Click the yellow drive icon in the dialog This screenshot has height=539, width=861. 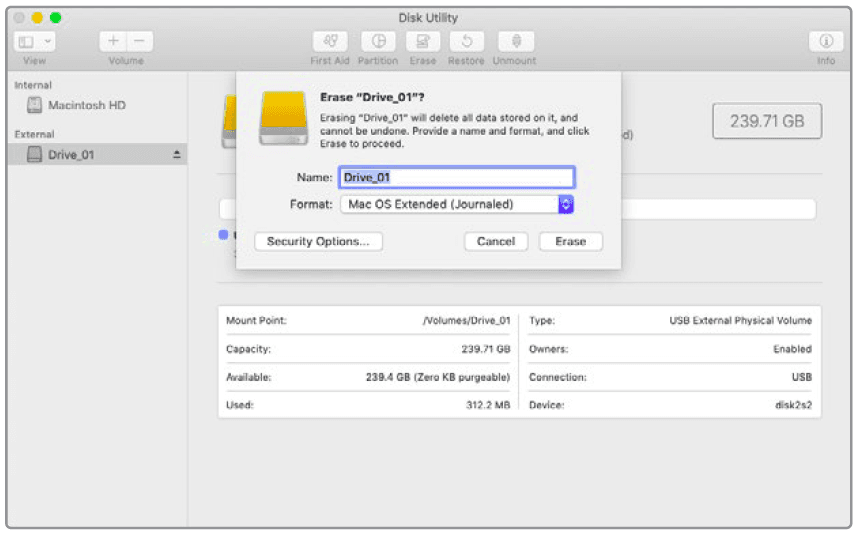[x=282, y=118]
